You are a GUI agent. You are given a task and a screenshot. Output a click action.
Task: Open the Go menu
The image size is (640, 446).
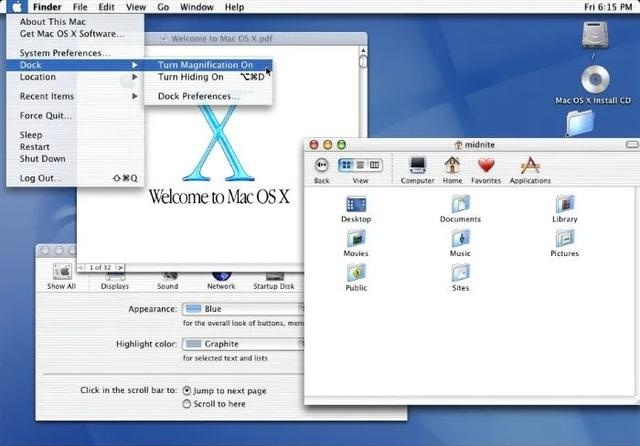coord(163,7)
